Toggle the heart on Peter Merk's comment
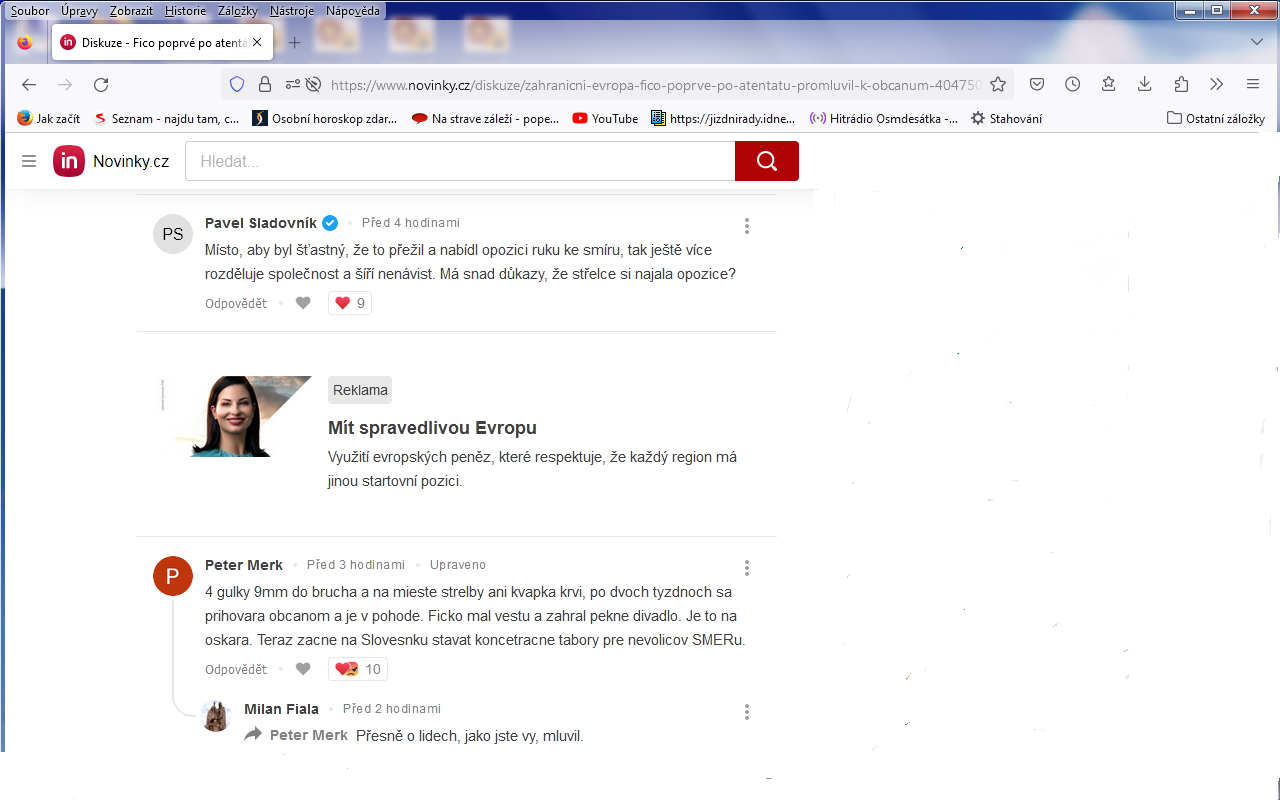1280x800 pixels. pos(303,669)
